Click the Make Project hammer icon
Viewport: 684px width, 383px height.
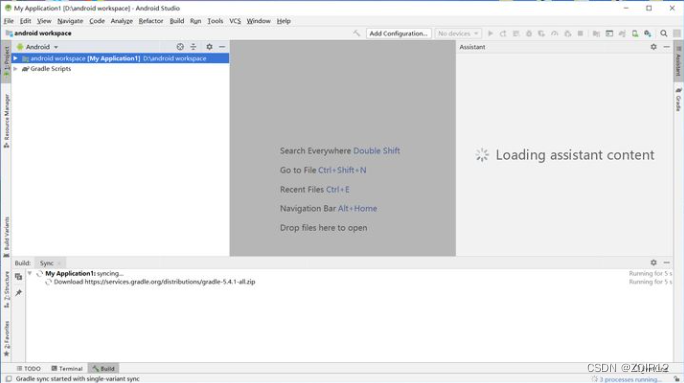357,33
